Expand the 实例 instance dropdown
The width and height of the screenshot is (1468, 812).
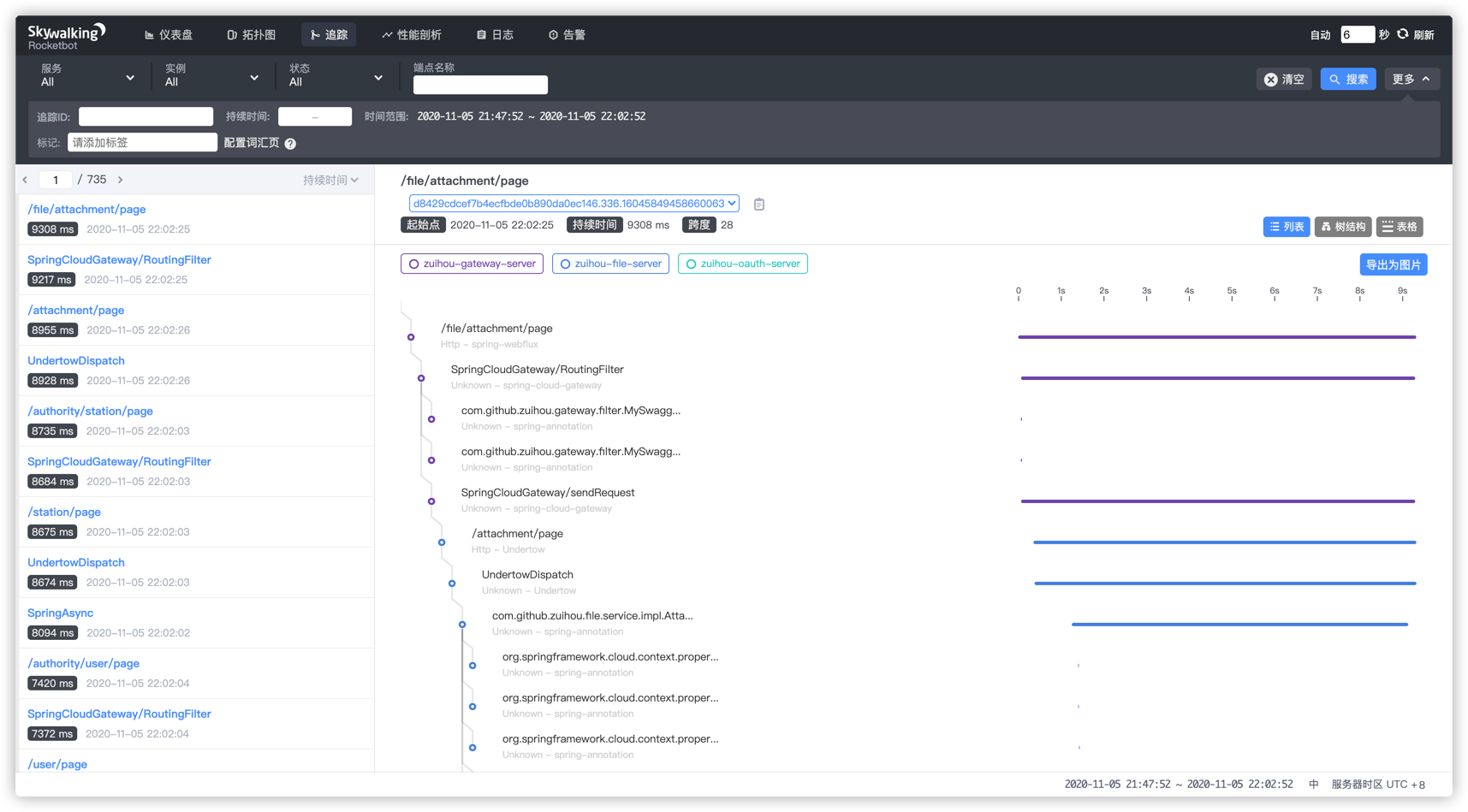211,76
